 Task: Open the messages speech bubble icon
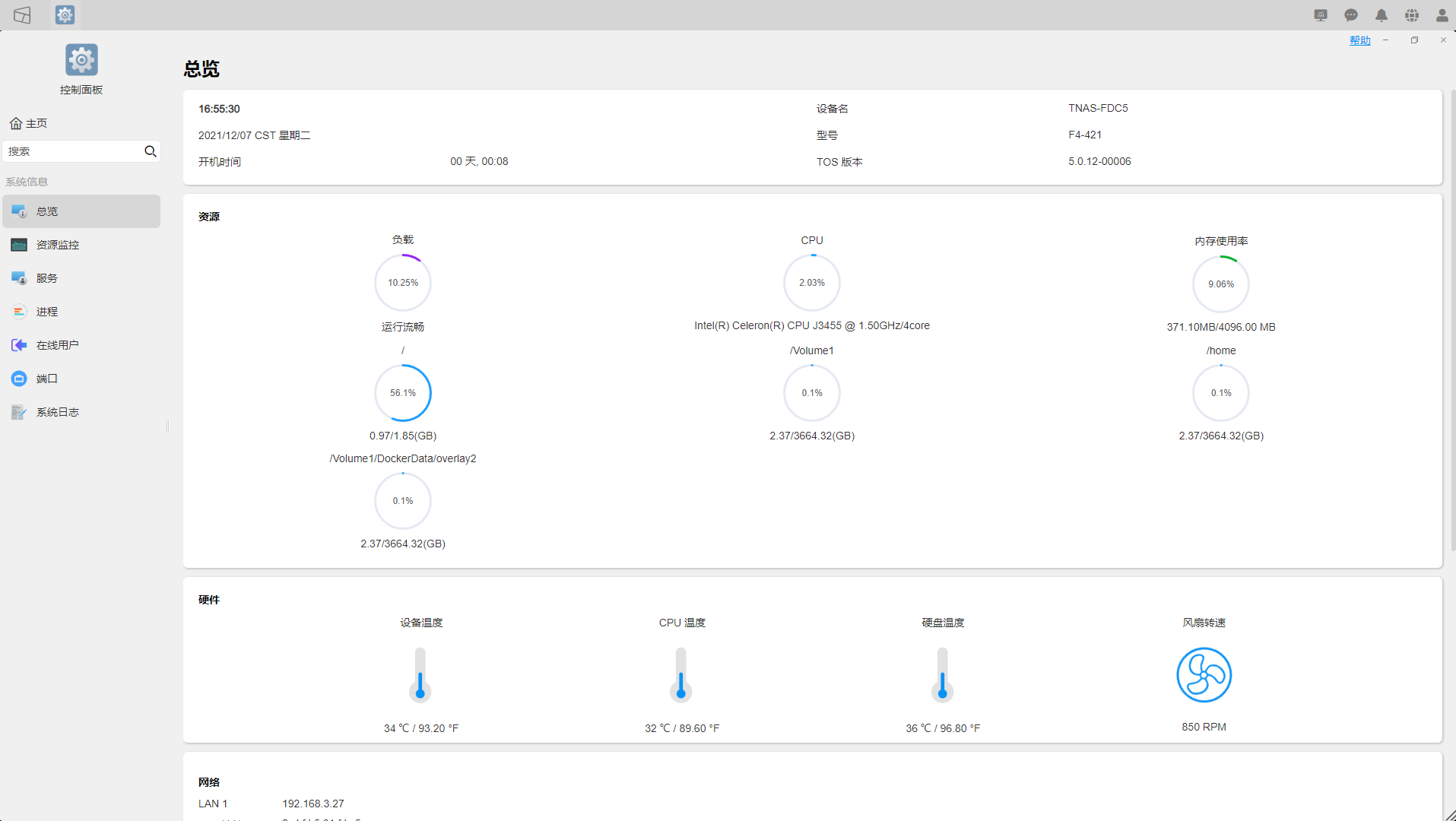(x=1351, y=15)
